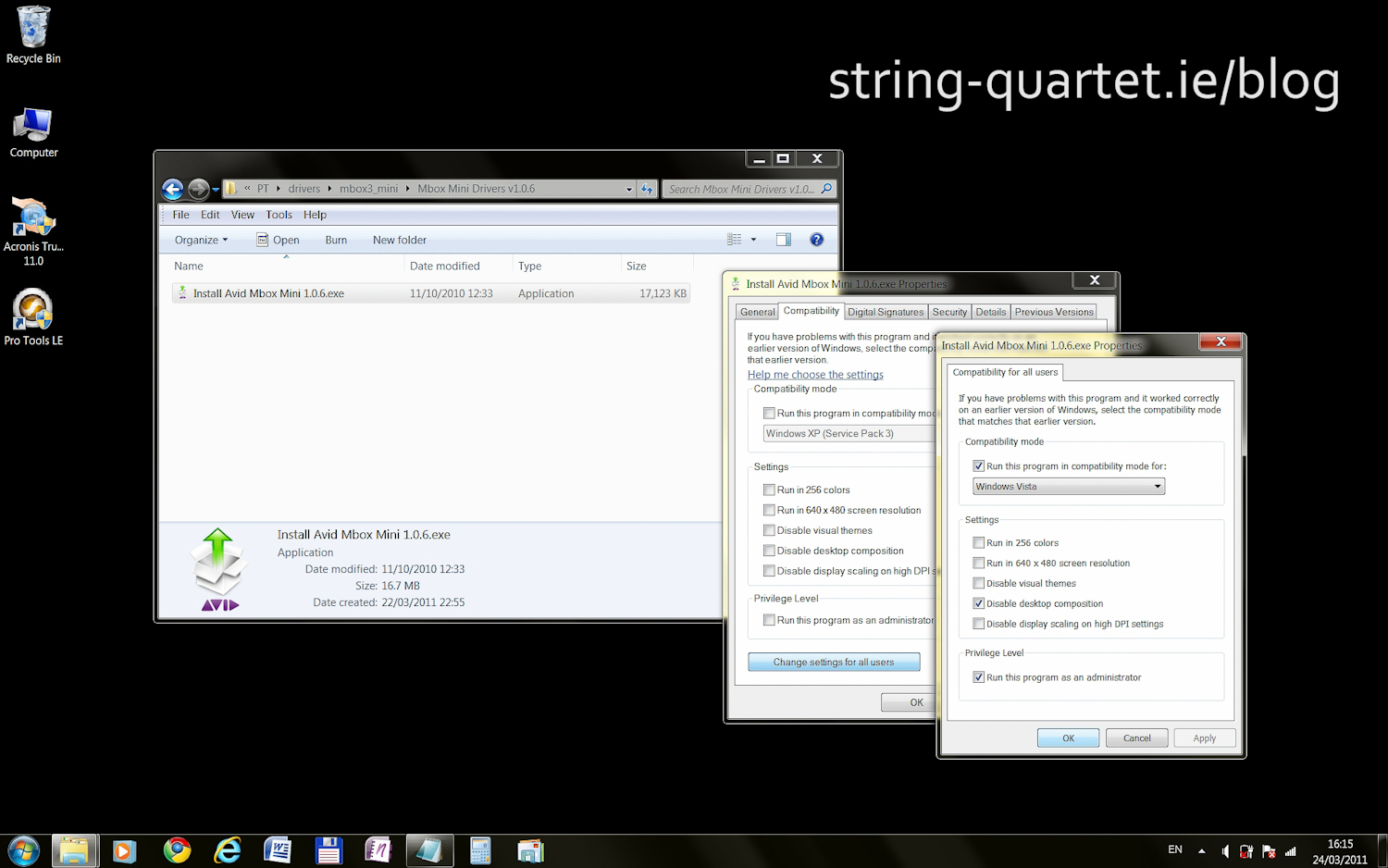Check Run in 256 colors in all-users dialog
The image size is (1388, 868).
[978, 542]
